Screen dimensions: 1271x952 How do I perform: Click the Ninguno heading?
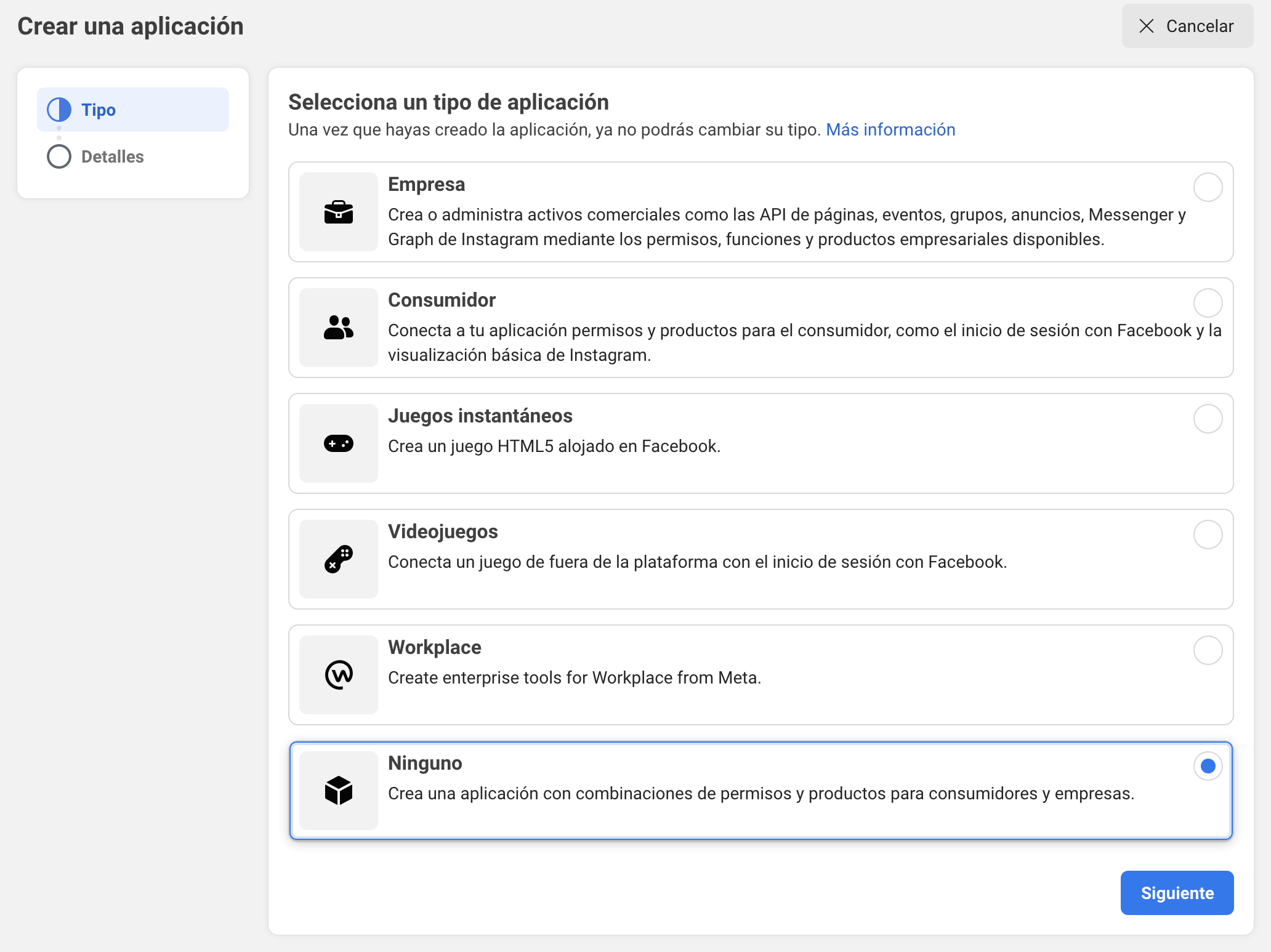point(425,763)
